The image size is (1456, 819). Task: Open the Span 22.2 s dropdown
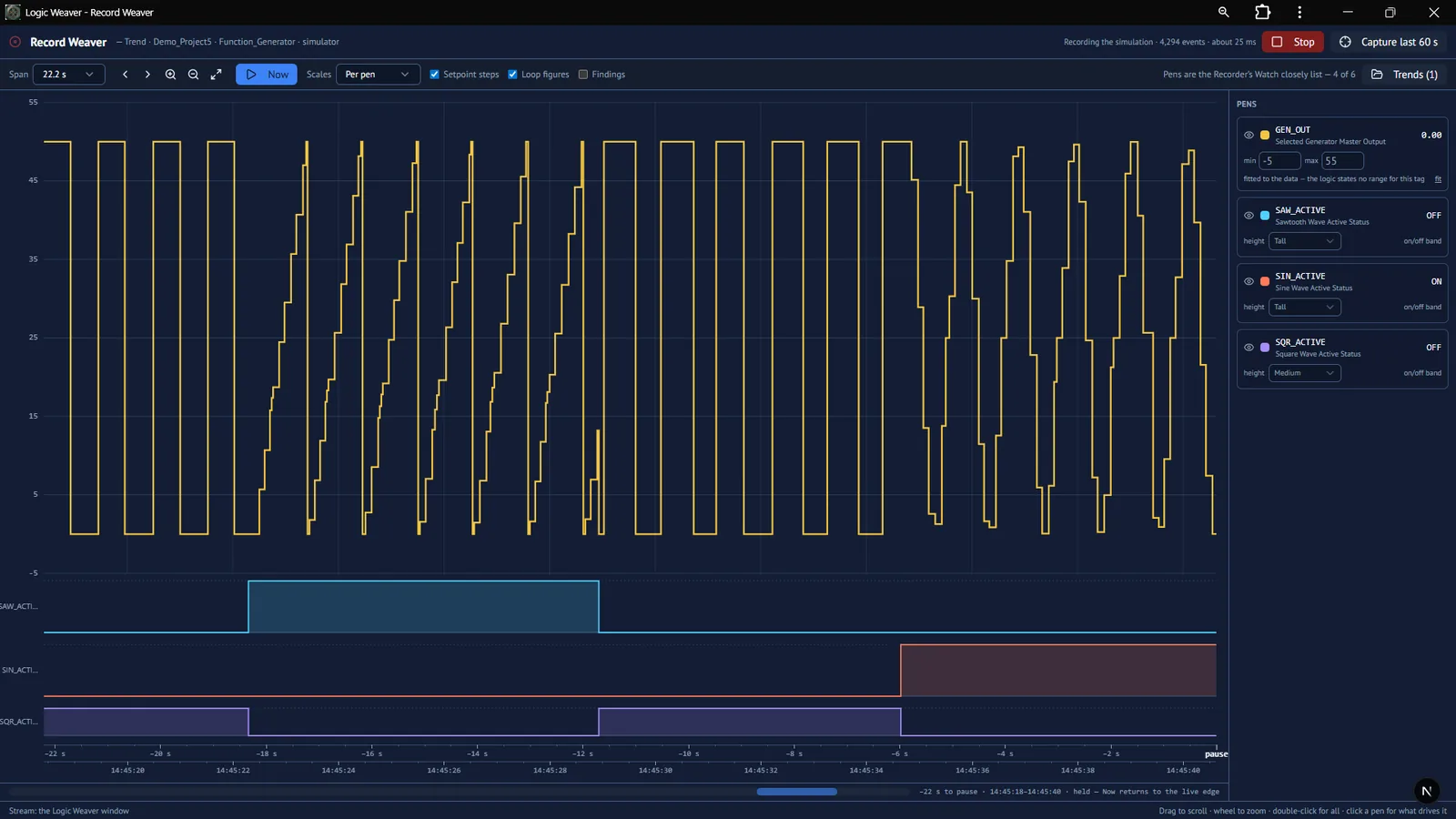(x=68, y=75)
